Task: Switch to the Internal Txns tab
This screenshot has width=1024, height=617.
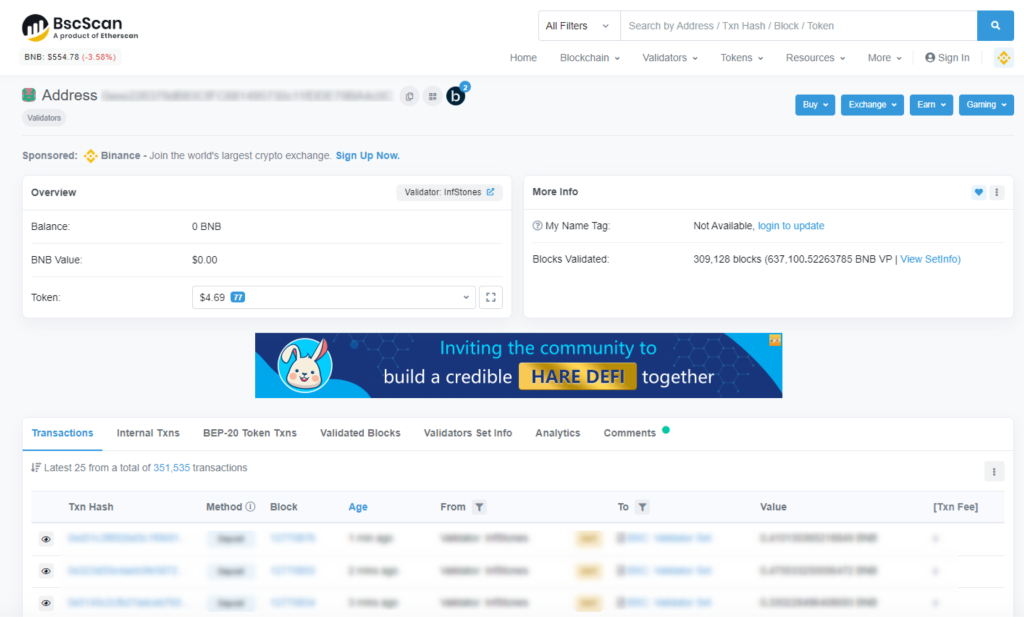Action: click(148, 433)
